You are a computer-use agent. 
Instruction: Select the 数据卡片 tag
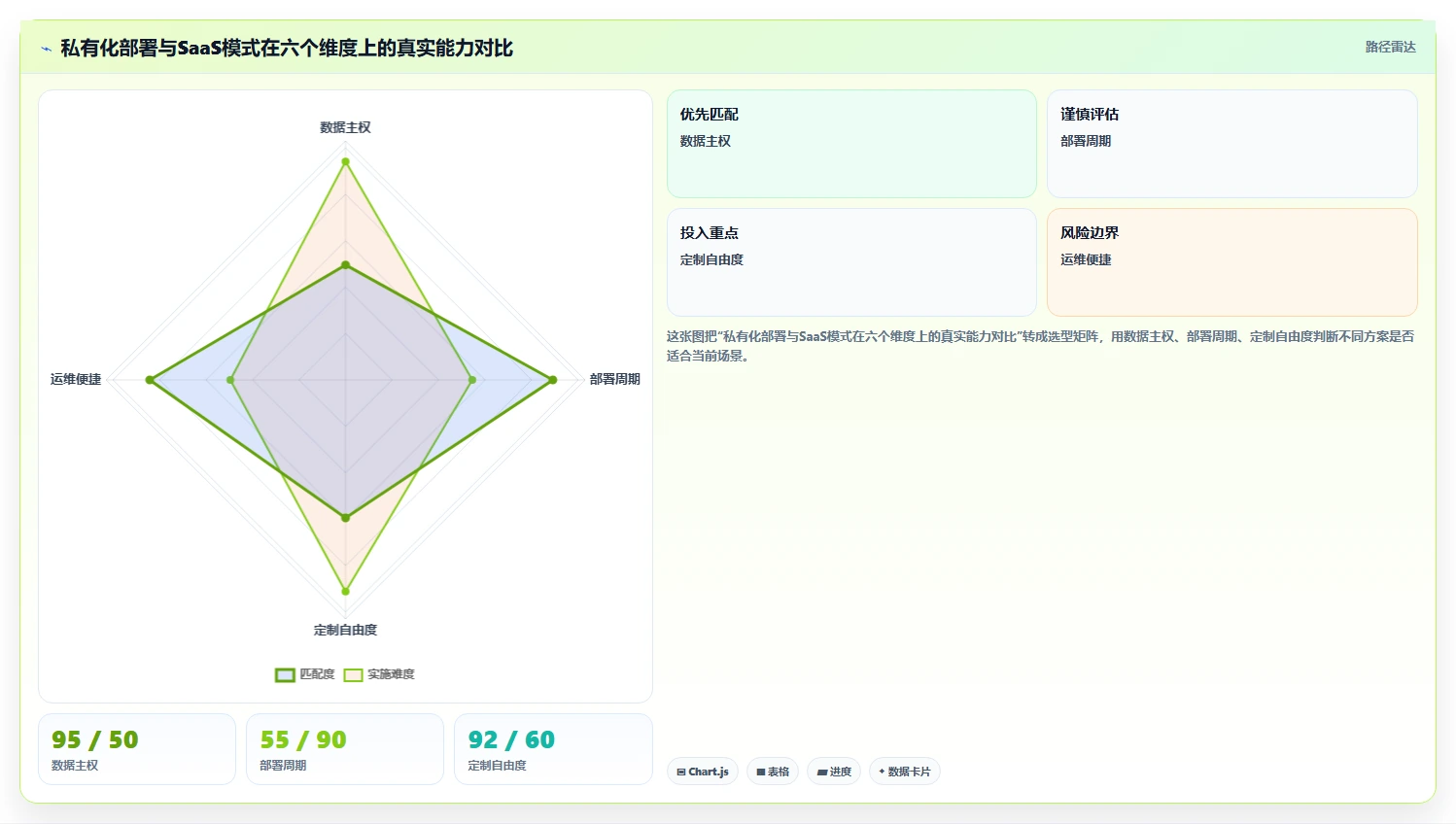coord(904,772)
